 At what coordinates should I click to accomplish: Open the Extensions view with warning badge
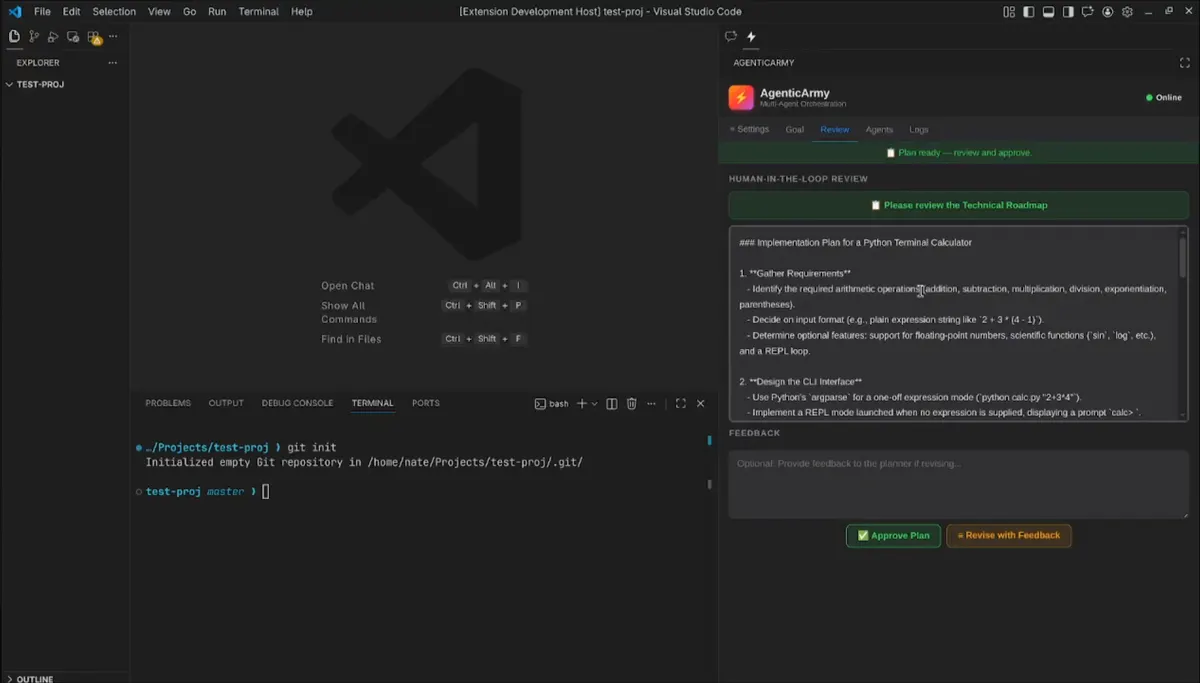pos(94,37)
